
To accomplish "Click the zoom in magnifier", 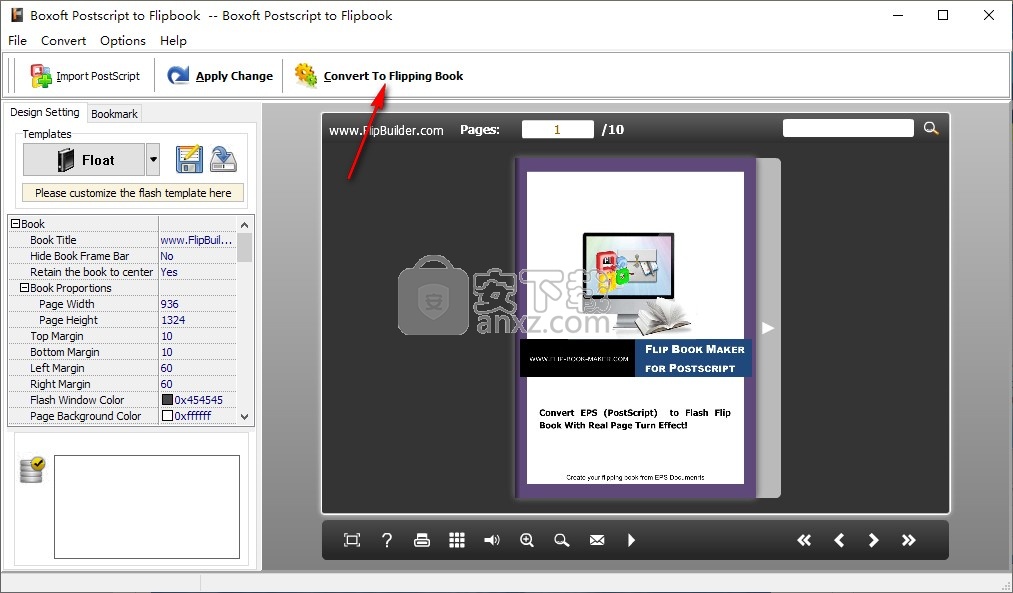I will point(527,540).
